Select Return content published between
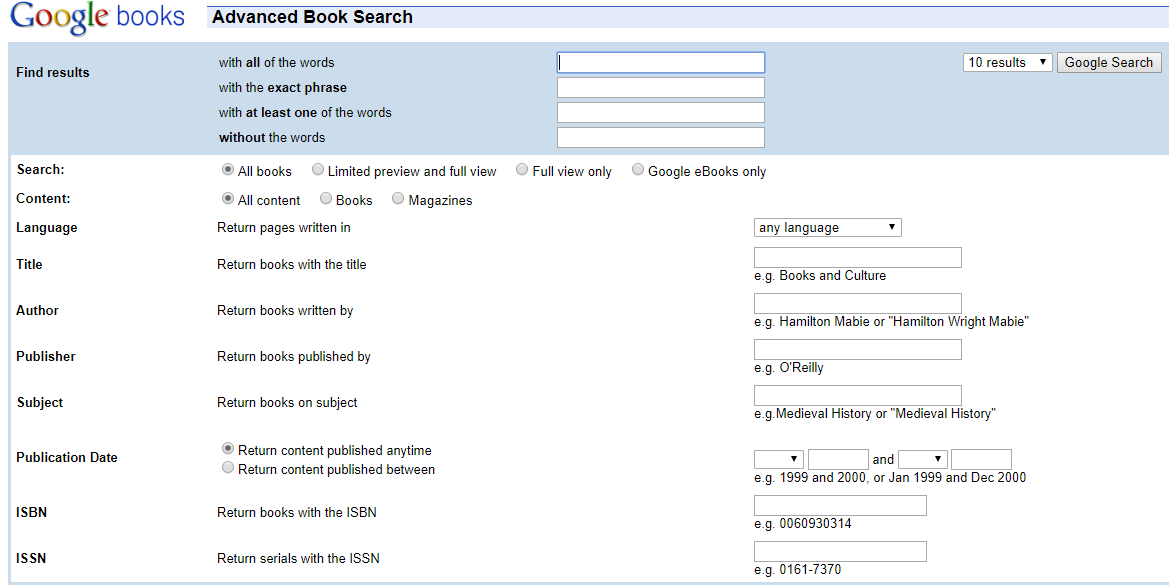 pos(227,466)
